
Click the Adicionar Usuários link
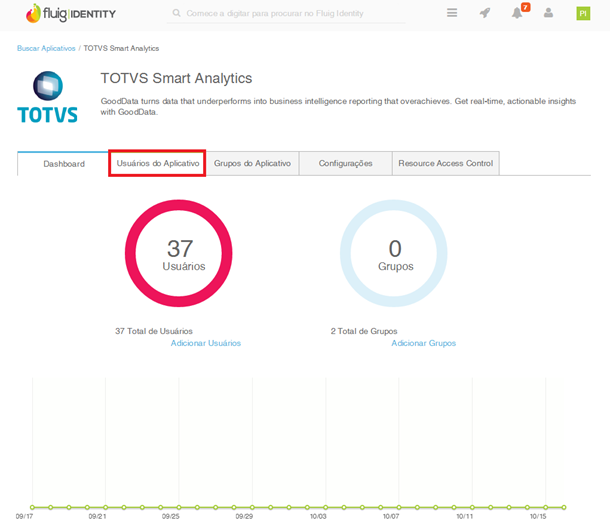(206, 343)
